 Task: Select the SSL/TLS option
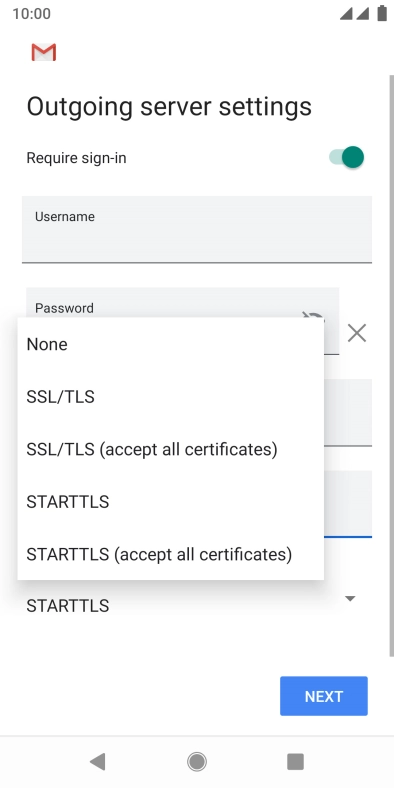tap(170, 397)
